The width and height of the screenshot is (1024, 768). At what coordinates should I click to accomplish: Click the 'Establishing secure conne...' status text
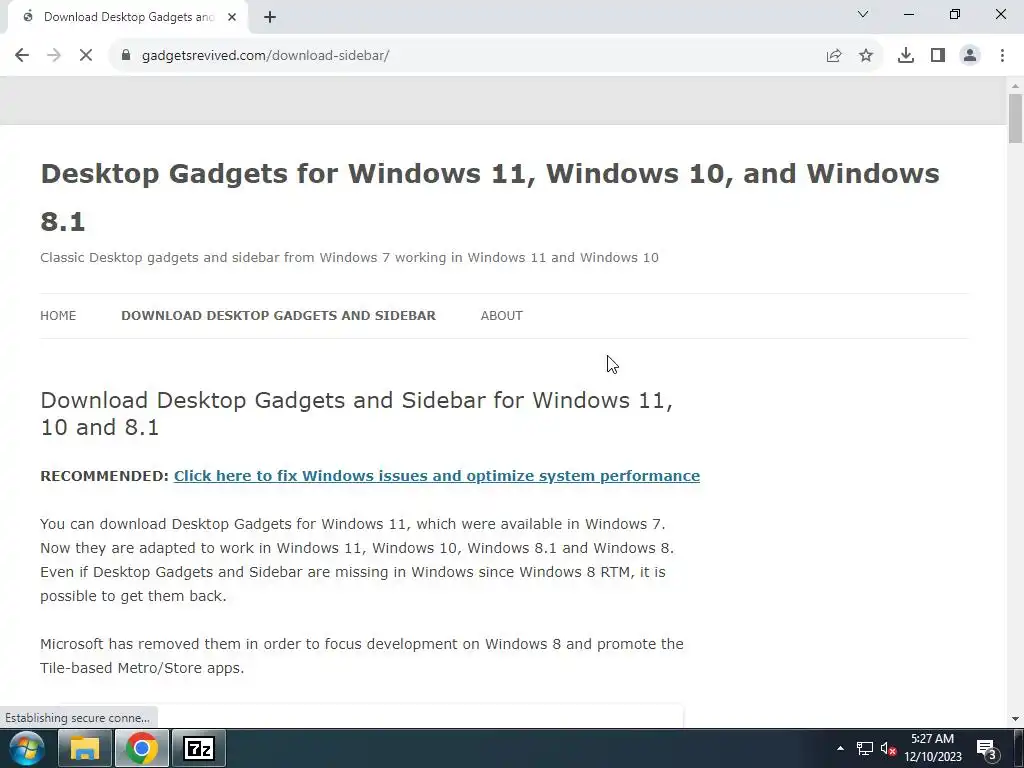click(77, 718)
